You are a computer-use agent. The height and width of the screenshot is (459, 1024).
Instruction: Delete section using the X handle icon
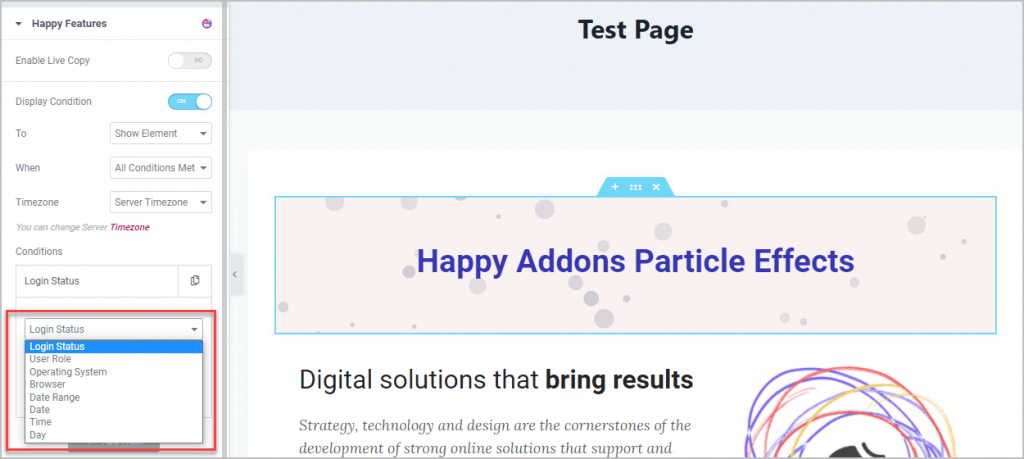click(x=656, y=187)
